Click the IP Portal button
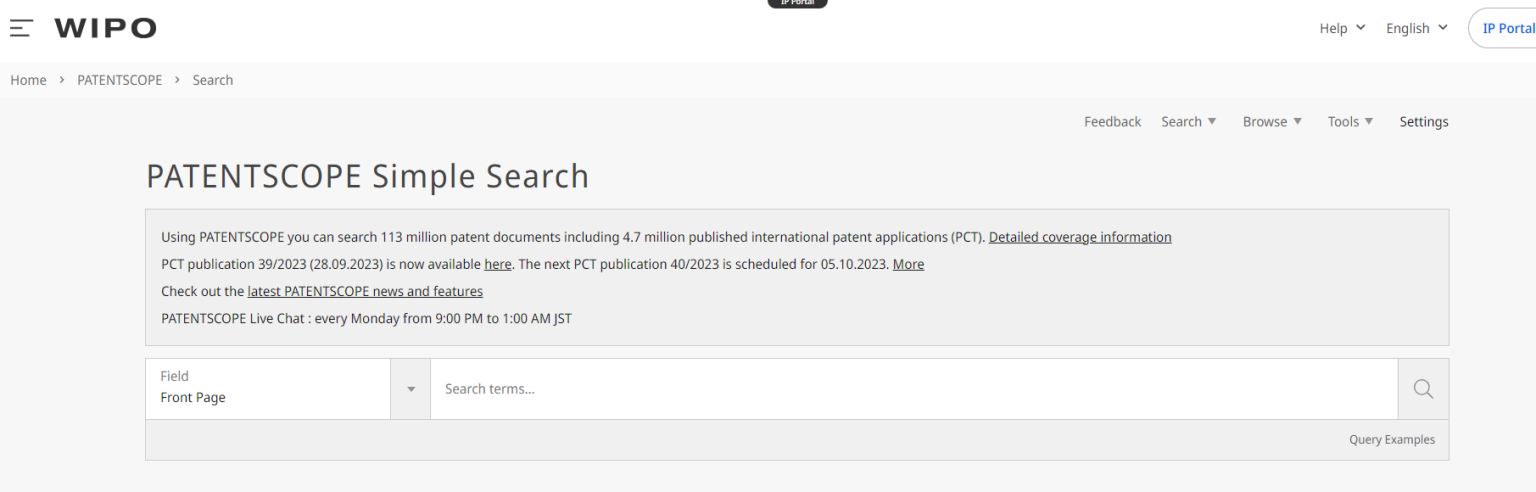The height and width of the screenshot is (492, 1536). pyautogui.click(x=1507, y=28)
